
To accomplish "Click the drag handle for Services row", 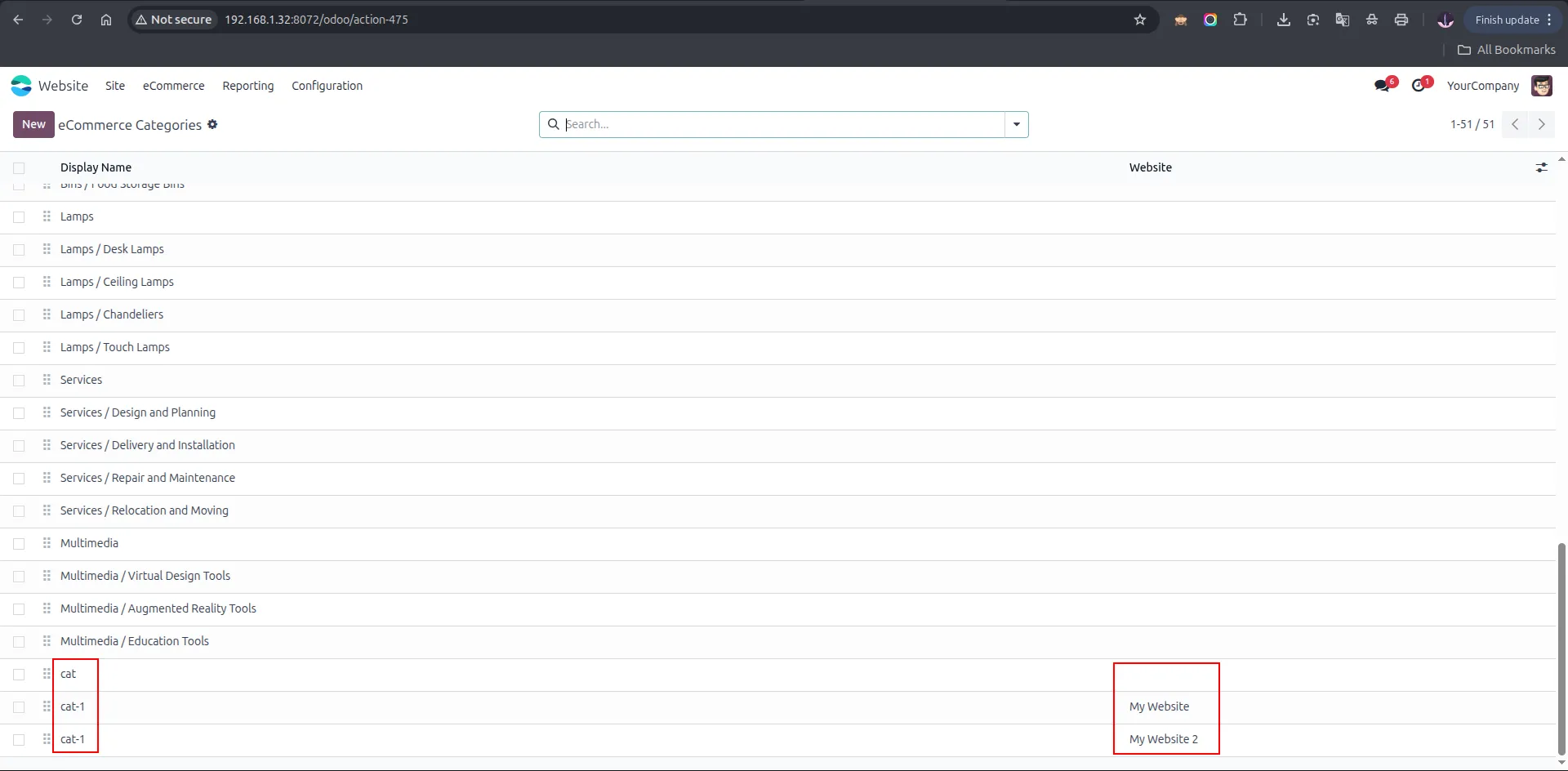I will pyautogui.click(x=47, y=380).
